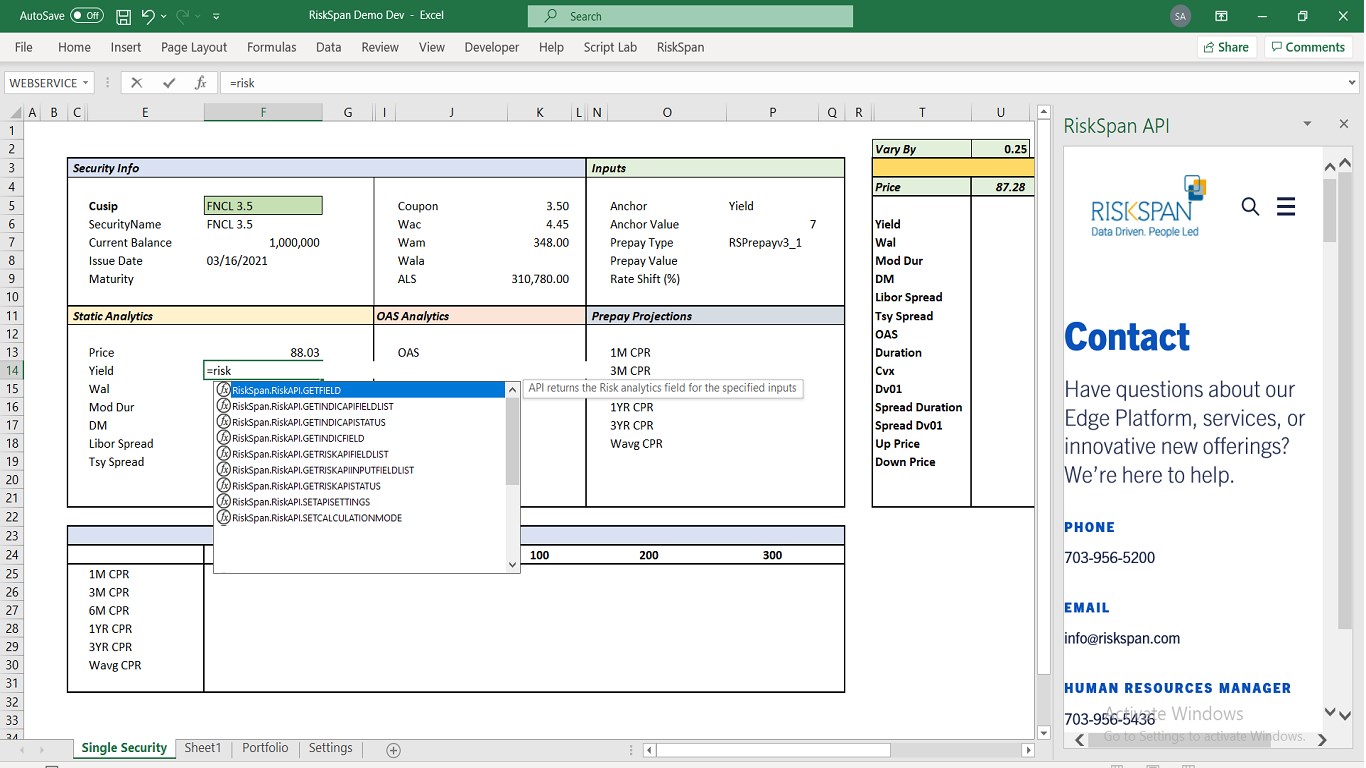Click the Insert Function fx icon
The image size is (1366, 768).
point(200,83)
